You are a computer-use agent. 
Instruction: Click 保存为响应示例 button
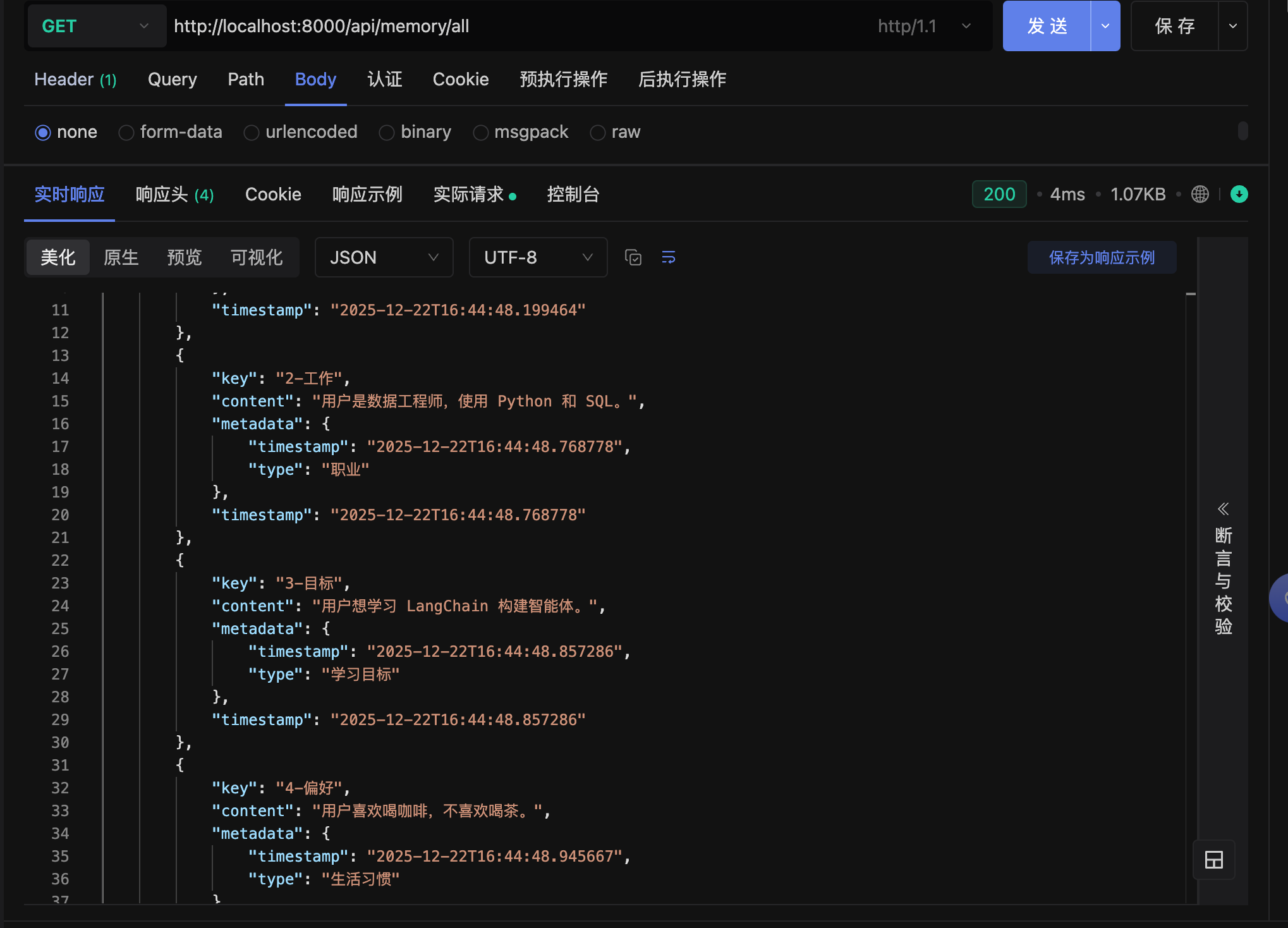point(1102,257)
